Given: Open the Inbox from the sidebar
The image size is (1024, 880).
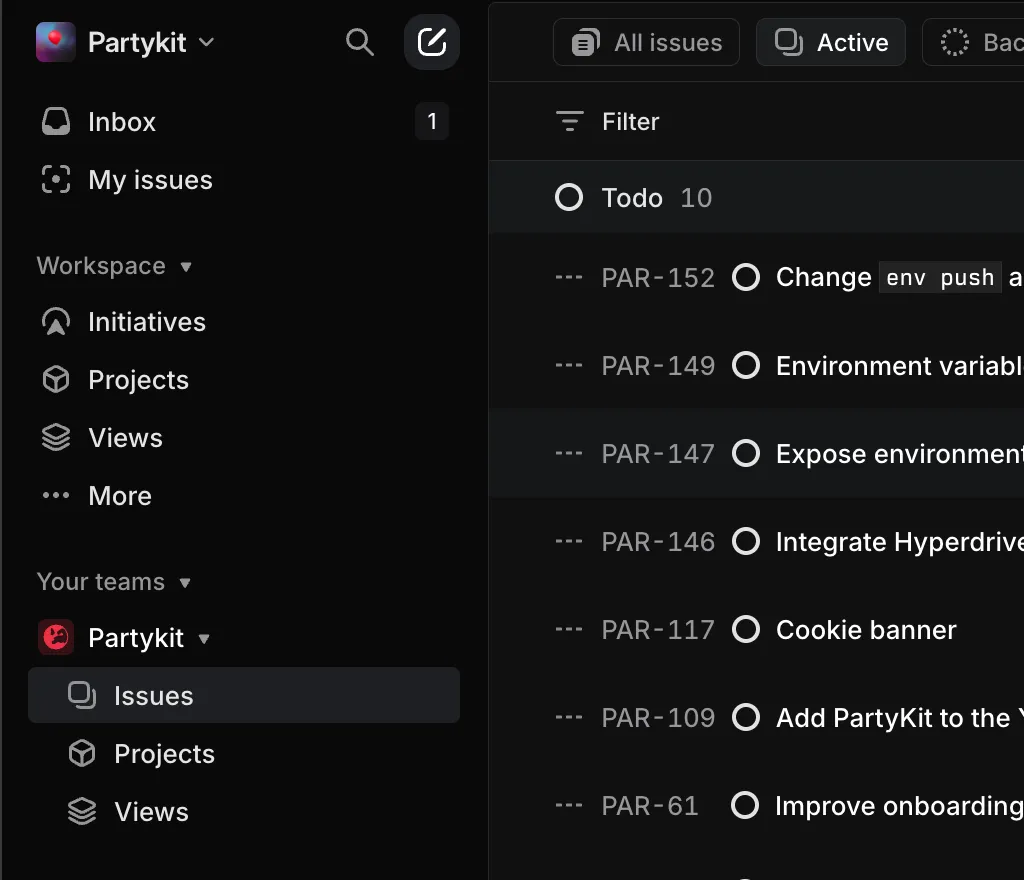Looking at the screenshot, I should coord(121,121).
